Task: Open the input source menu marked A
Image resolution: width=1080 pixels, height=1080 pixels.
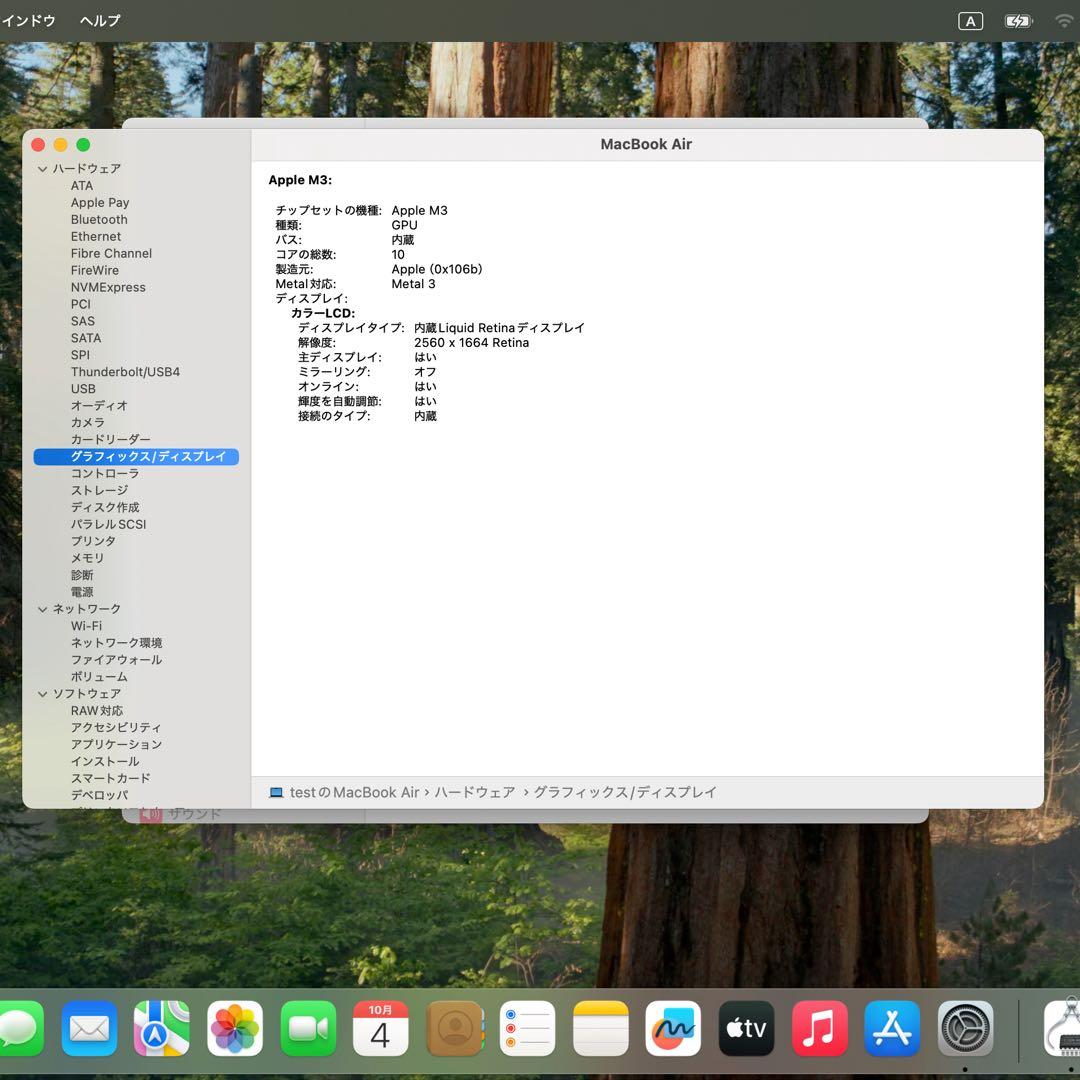Action: [x=969, y=20]
